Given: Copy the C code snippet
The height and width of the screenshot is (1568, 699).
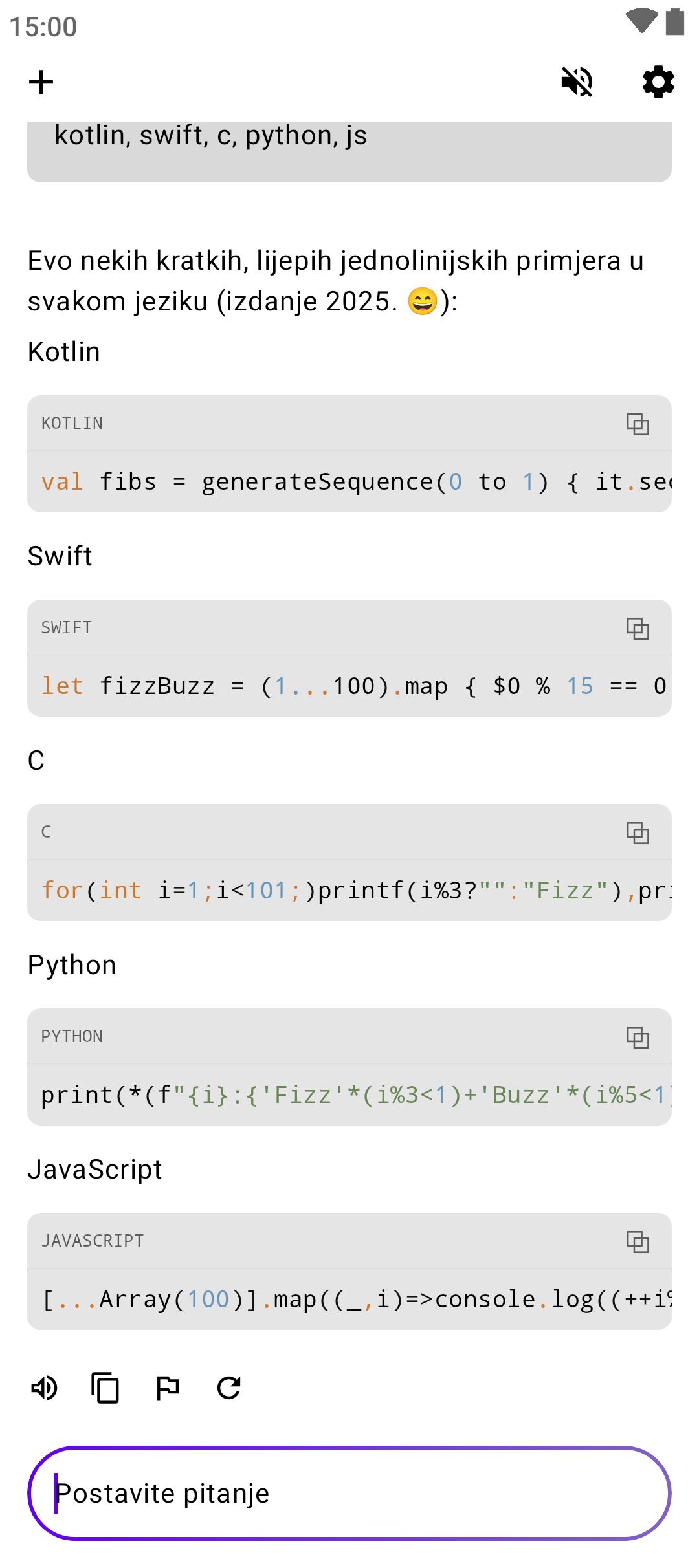Looking at the screenshot, I should tap(638, 833).
